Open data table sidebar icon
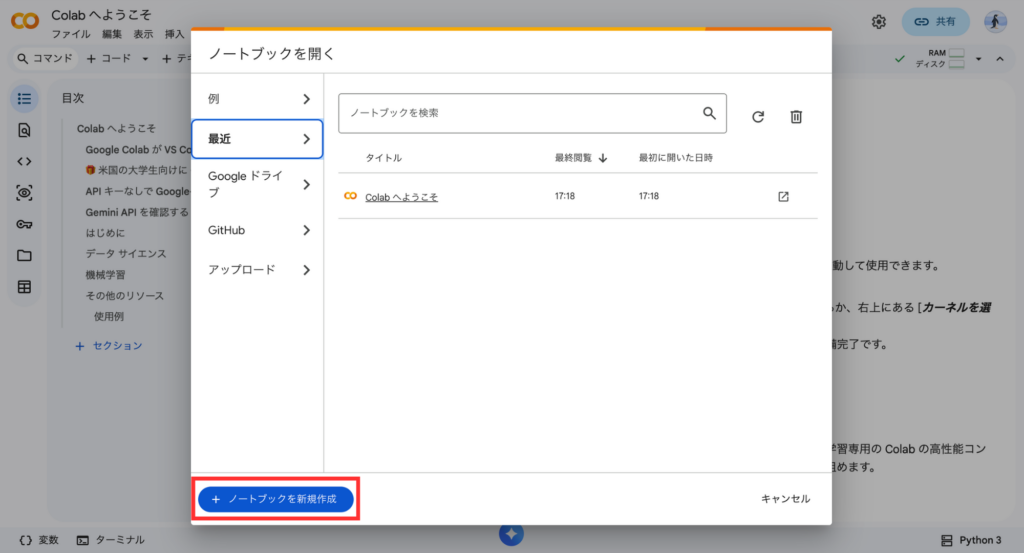The image size is (1024, 553). pyautogui.click(x=24, y=287)
